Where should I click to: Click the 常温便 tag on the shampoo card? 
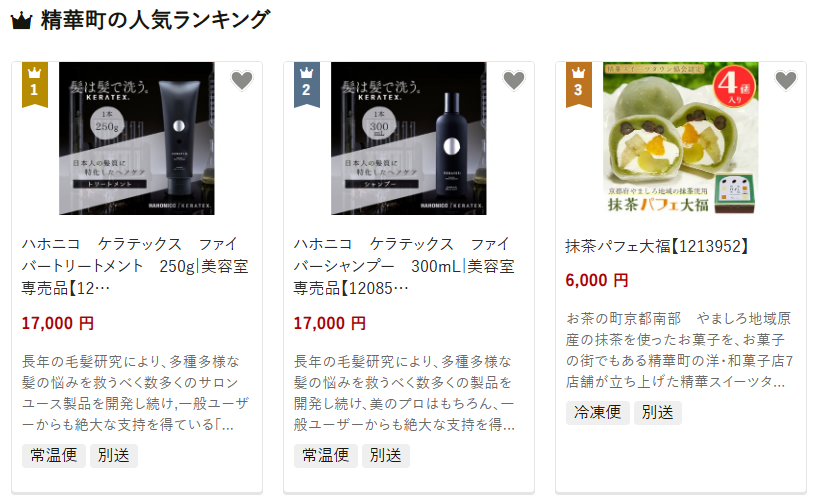326,455
